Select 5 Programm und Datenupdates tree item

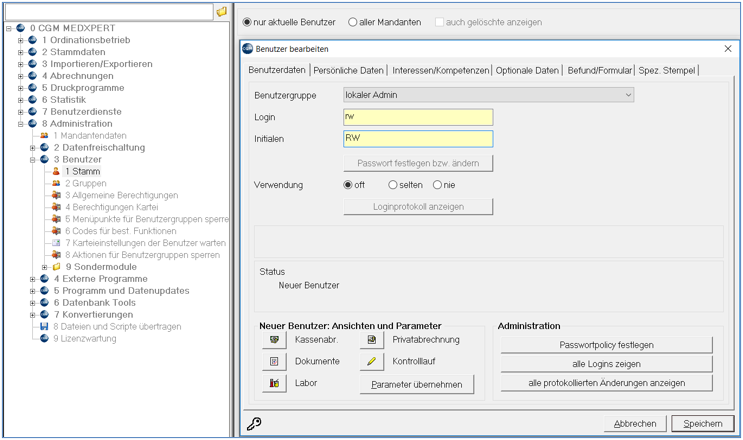pyautogui.click(x=121, y=291)
